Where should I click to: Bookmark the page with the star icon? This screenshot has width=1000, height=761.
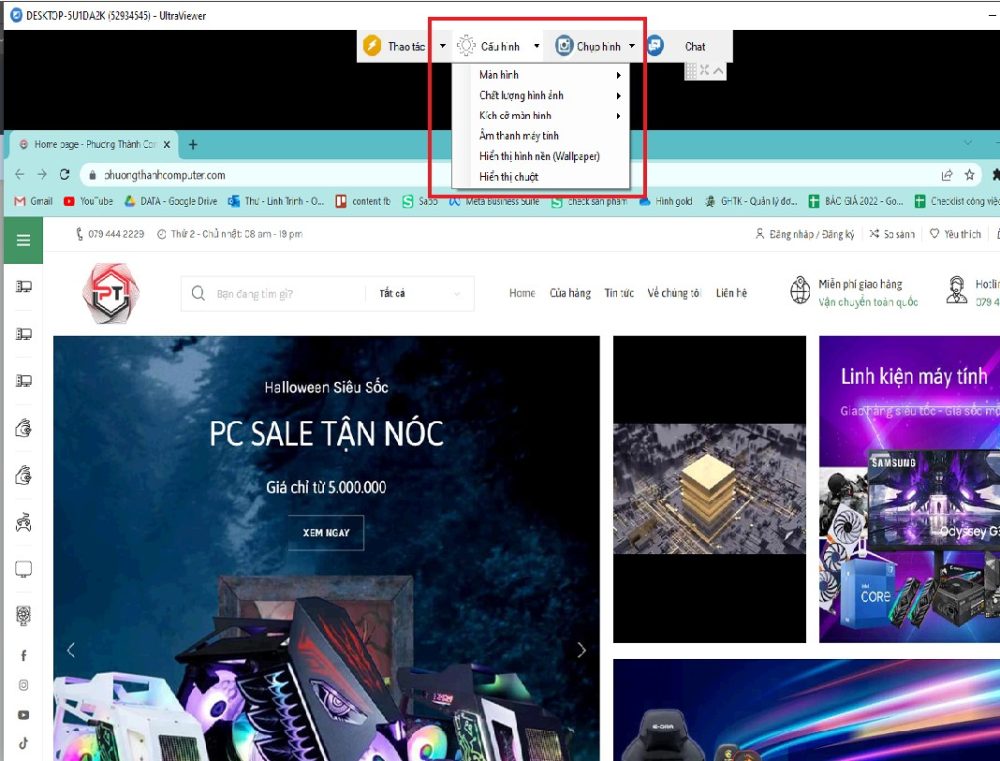(969, 175)
